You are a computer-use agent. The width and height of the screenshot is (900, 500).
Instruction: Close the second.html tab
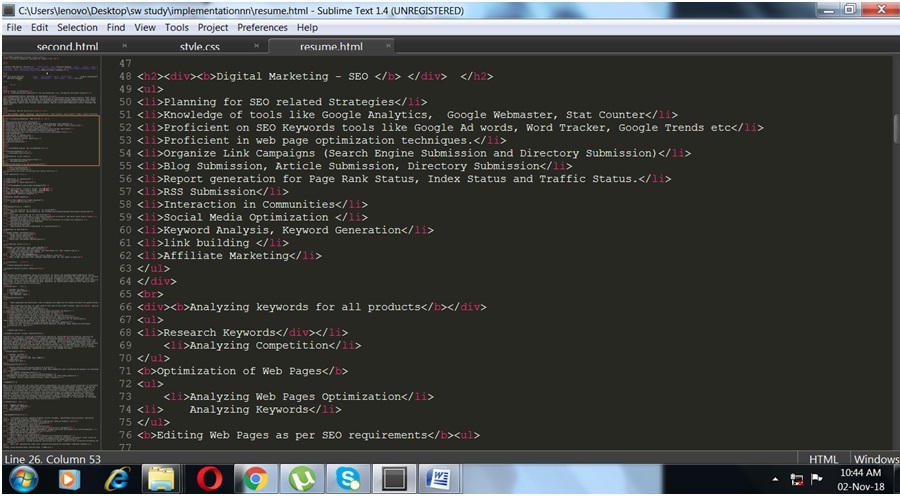coord(125,46)
